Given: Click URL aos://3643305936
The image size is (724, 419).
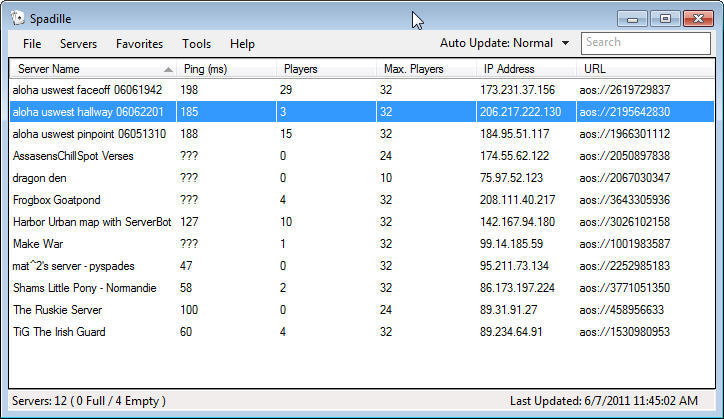Looking at the screenshot, I should pyautogui.click(x=625, y=200).
